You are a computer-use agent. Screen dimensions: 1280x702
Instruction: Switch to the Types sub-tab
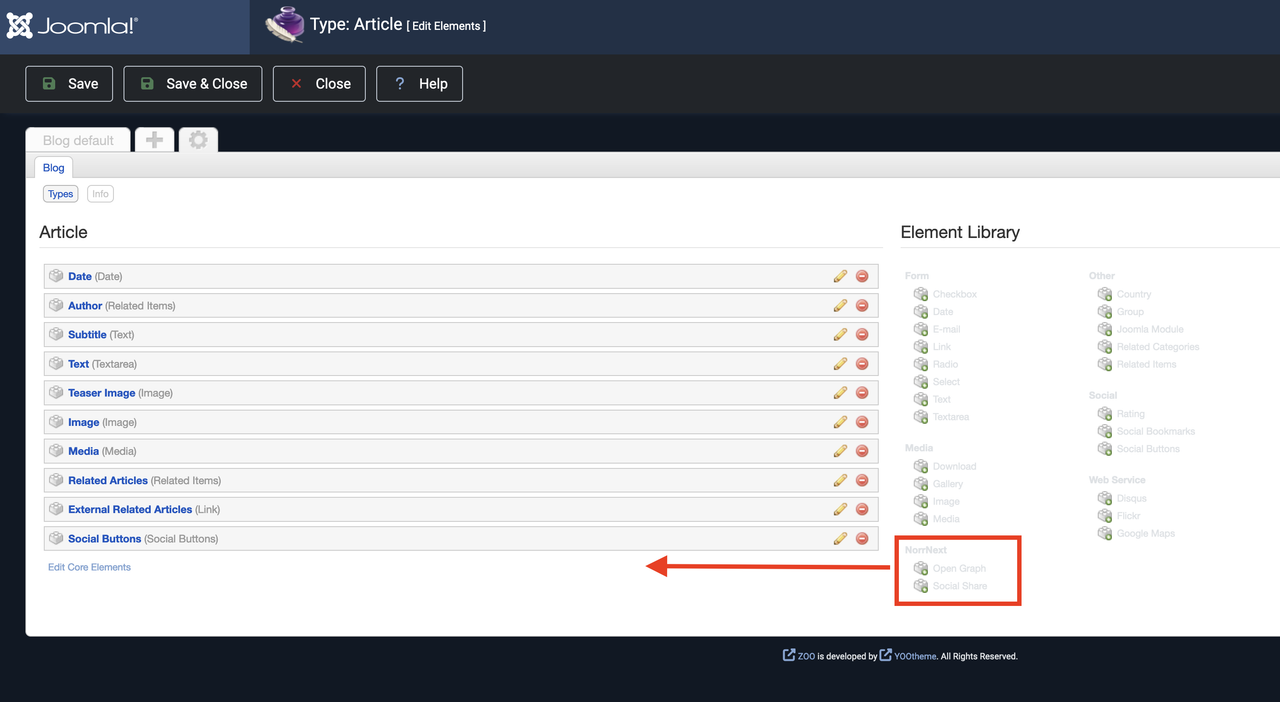point(60,194)
